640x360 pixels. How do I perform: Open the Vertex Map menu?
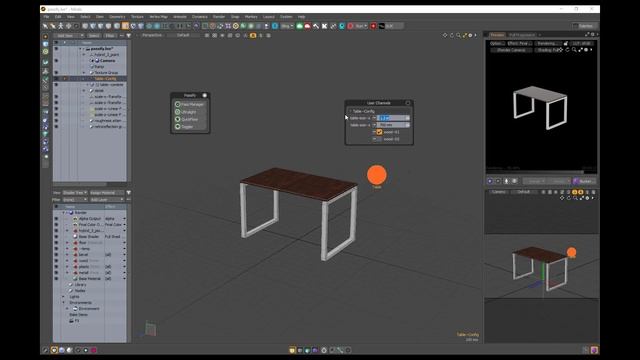pos(158,17)
